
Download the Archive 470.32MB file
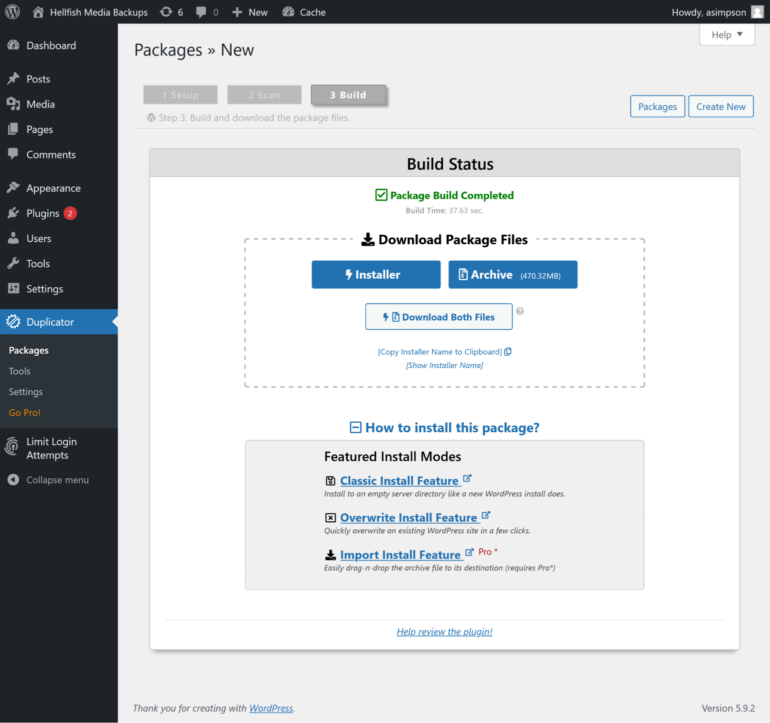coord(512,275)
